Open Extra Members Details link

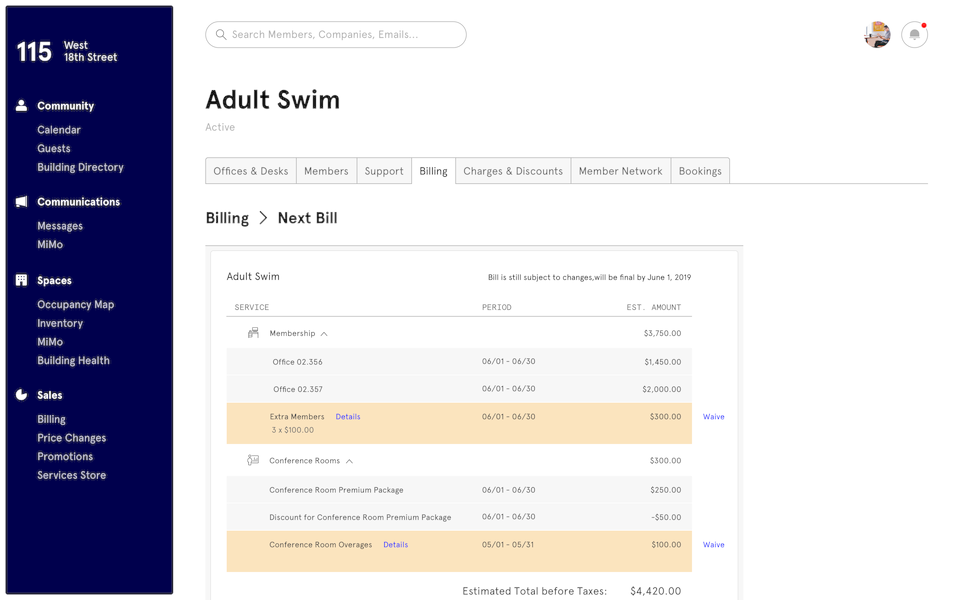(348, 416)
